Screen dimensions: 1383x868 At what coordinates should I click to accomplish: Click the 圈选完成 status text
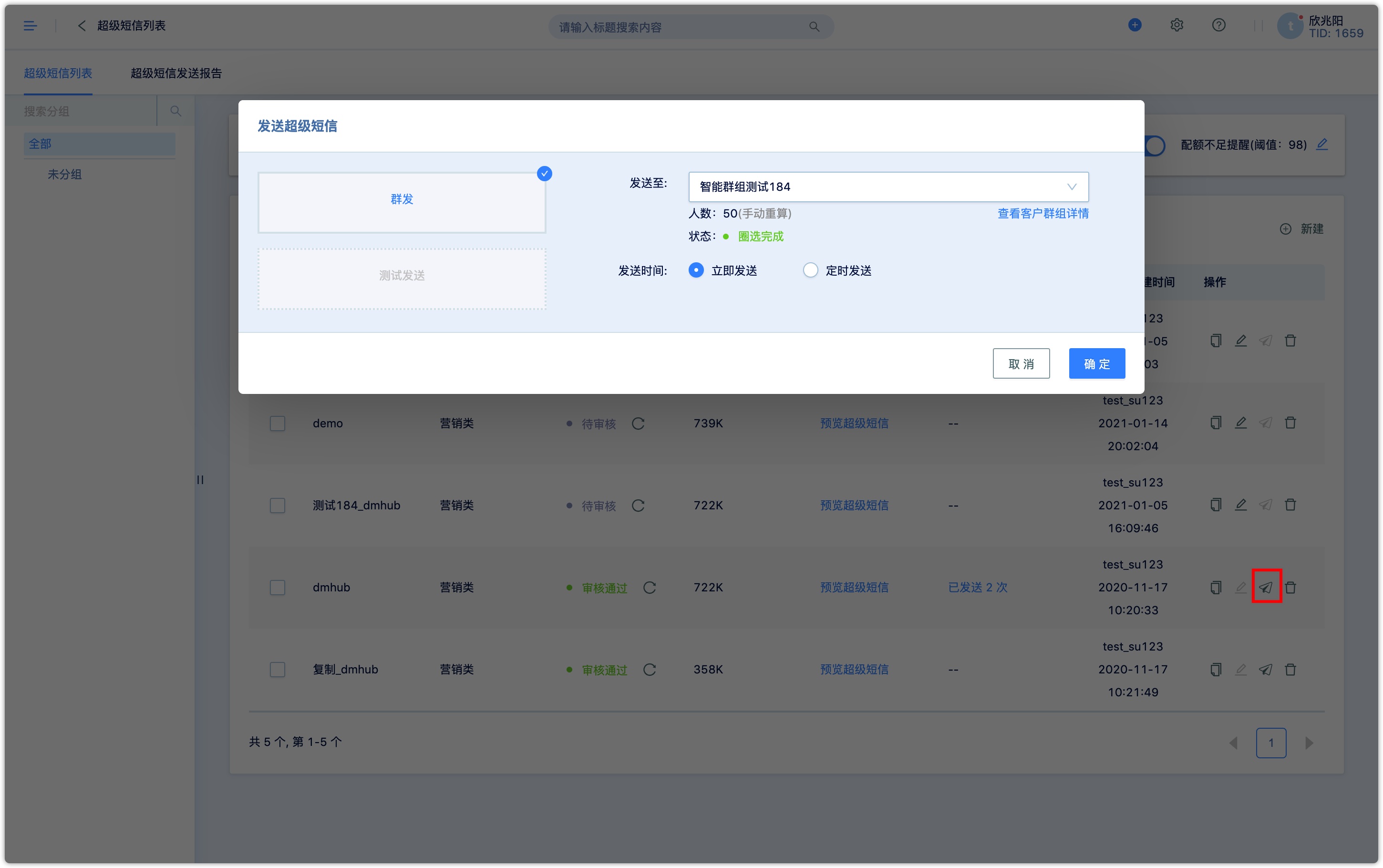[760, 237]
